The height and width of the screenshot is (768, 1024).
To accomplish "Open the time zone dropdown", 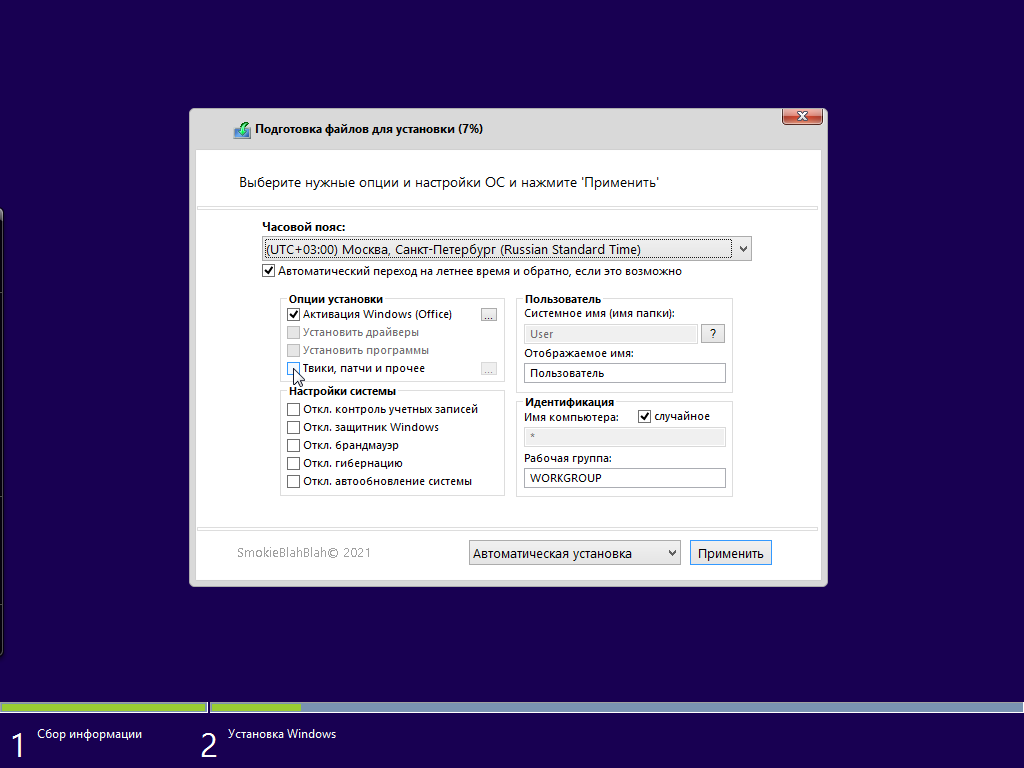I will coord(507,249).
